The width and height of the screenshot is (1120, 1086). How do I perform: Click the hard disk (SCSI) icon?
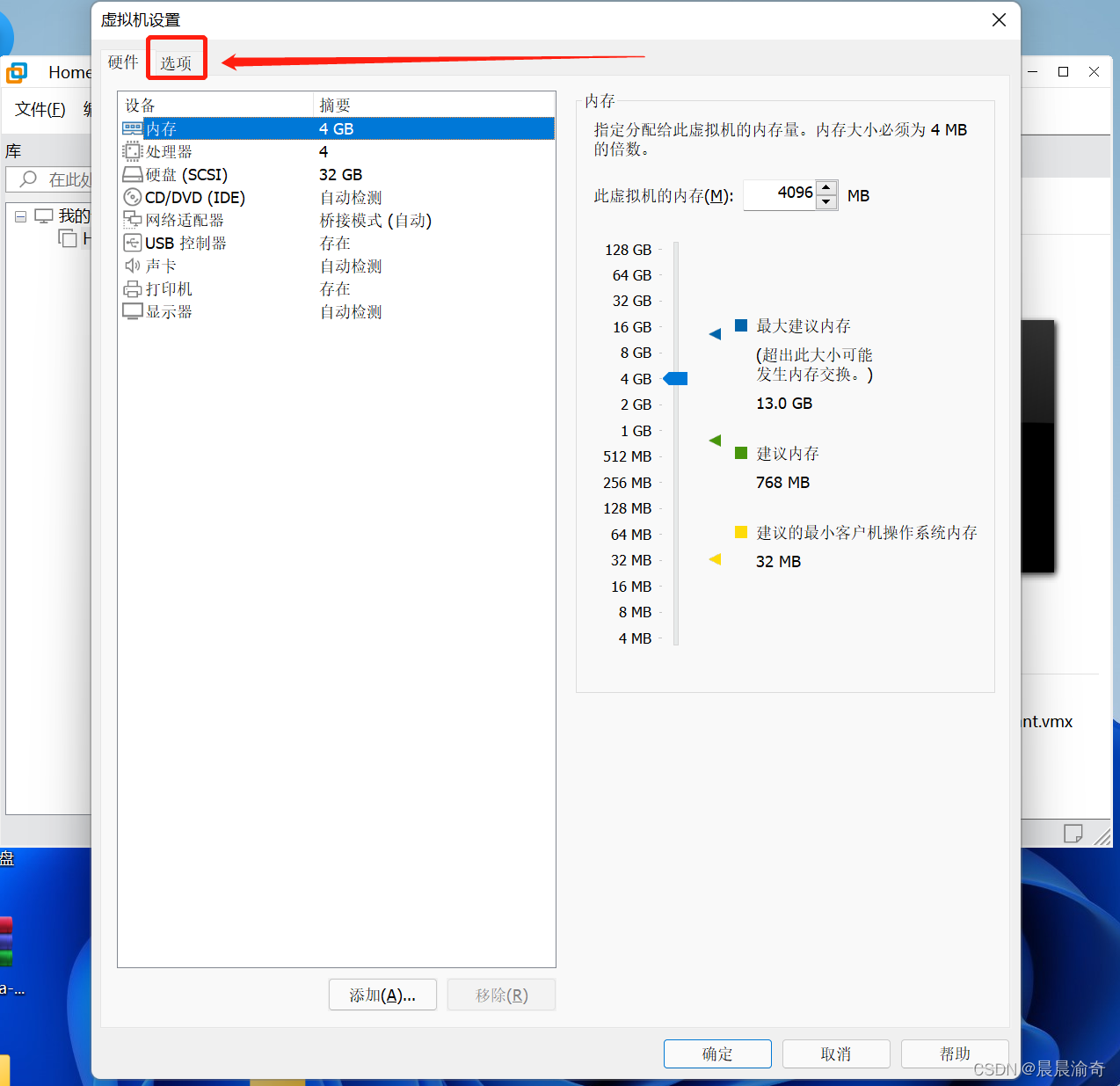133,174
